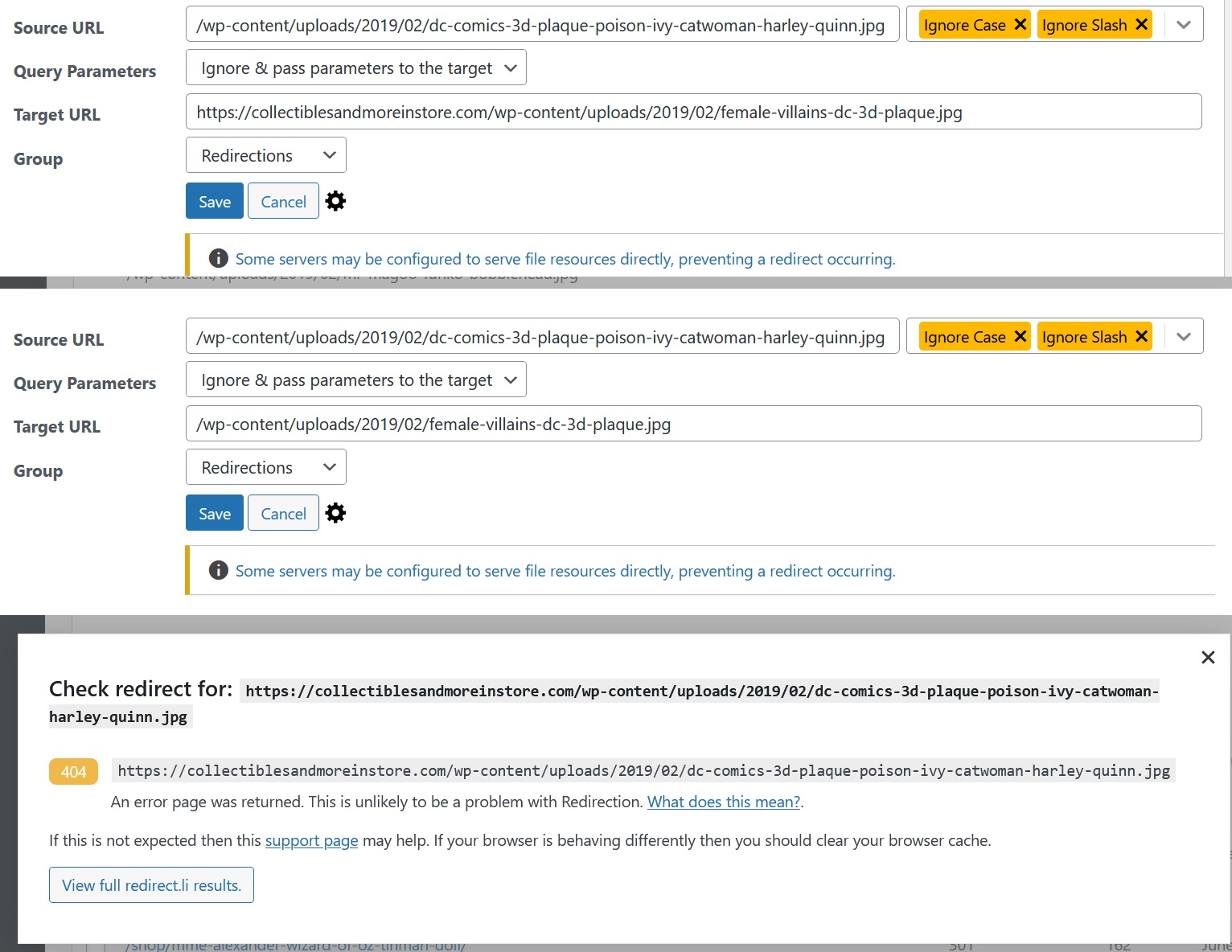
Task: Open the Query Parameters dropdown in the top form
Action: coord(355,68)
